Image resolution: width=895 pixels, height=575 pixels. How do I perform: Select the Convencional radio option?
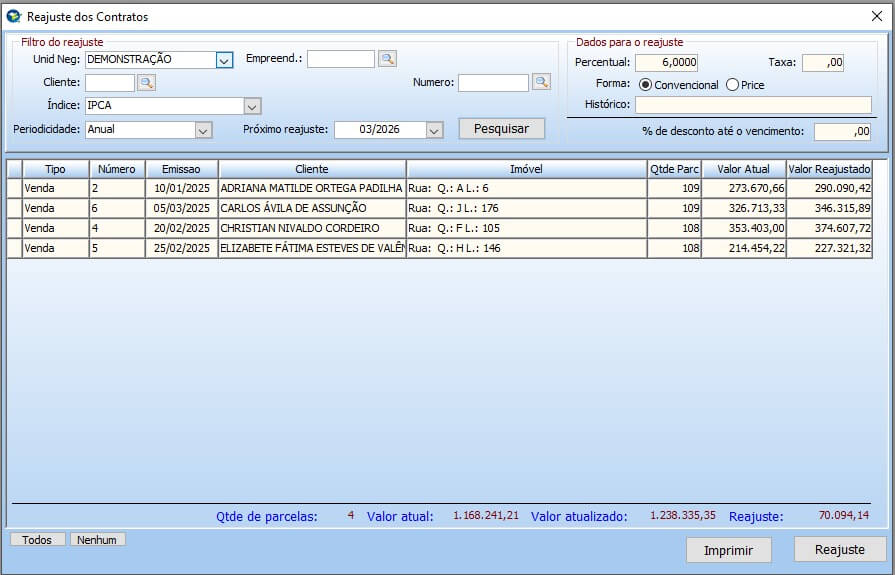tap(645, 85)
